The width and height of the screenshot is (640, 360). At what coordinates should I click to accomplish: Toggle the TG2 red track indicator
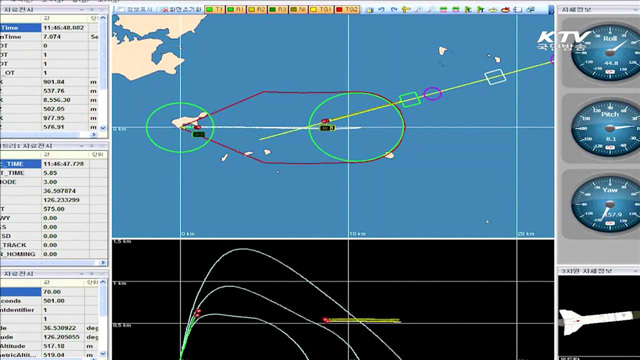point(347,9)
